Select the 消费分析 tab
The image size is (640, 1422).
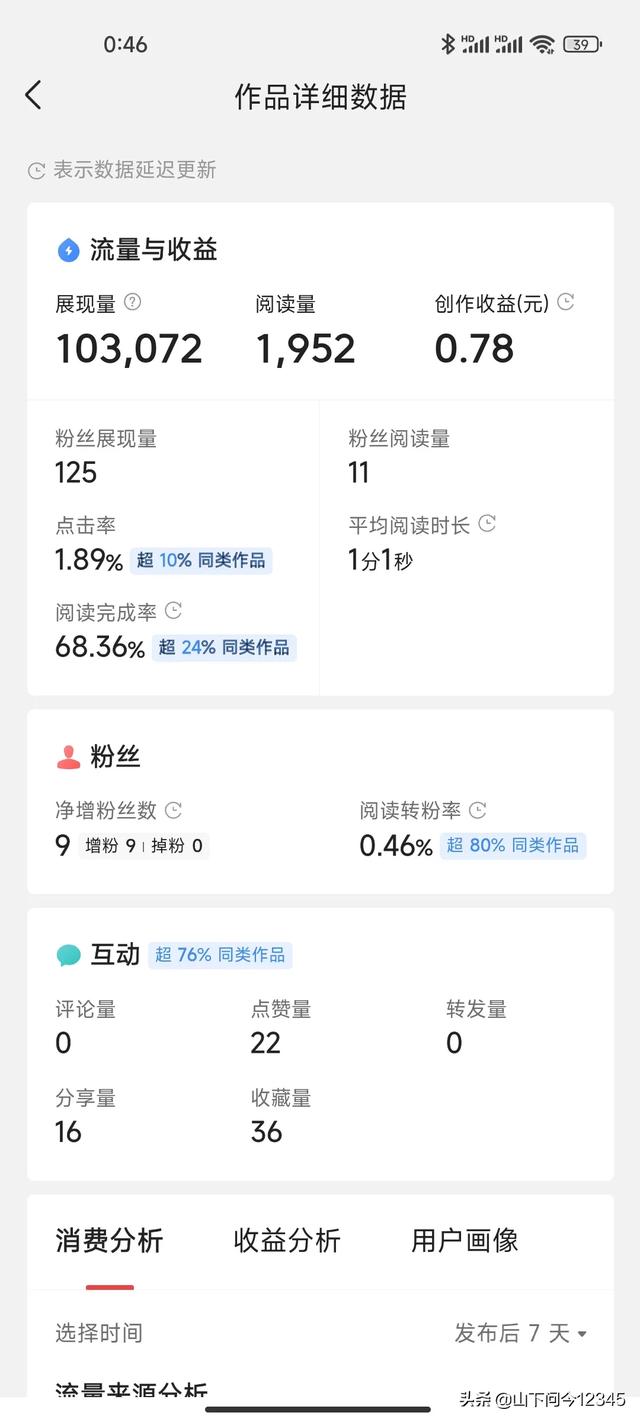109,1241
